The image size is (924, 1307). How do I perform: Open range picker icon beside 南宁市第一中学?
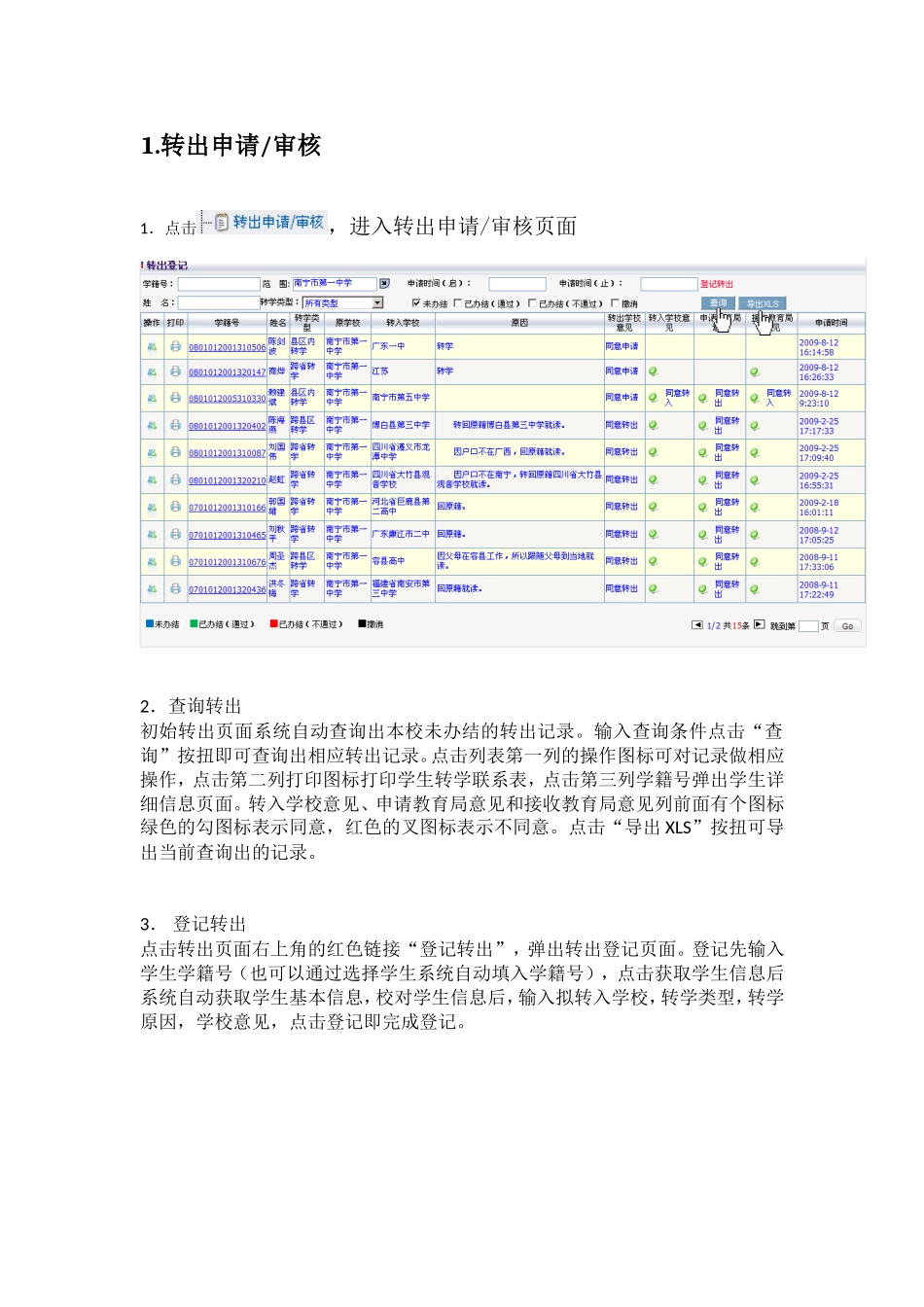(x=384, y=283)
